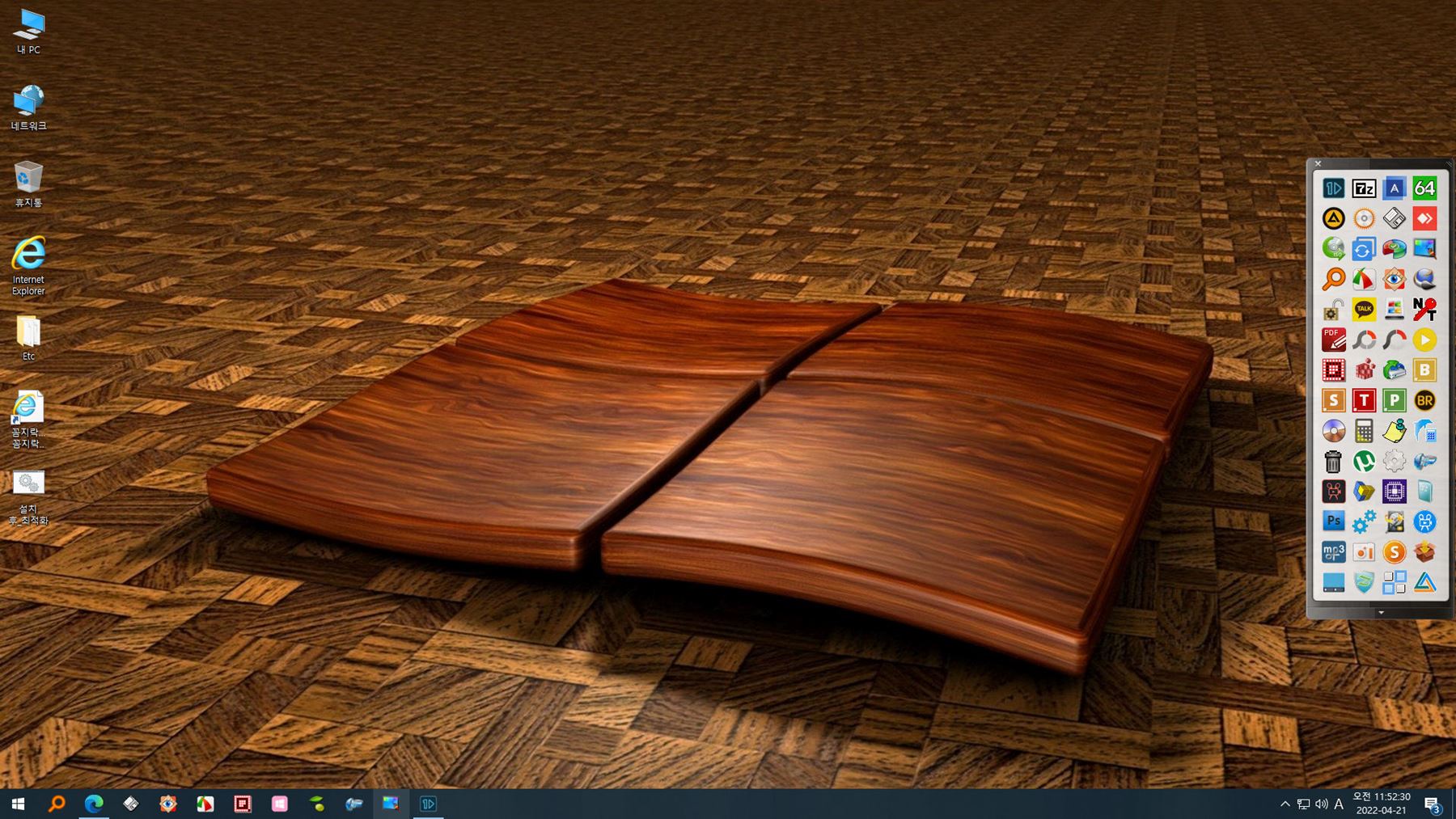The width and height of the screenshot is (1456, 819).
Task: Select the 네트워크 desktop icon
Action: pos(28,108)
